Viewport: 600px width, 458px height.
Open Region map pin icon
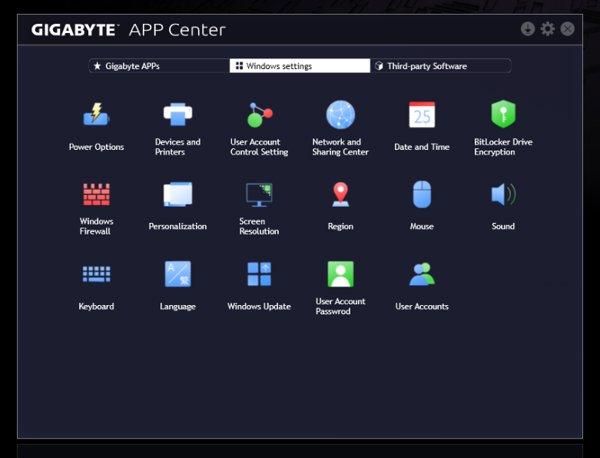tap(341, 194)
